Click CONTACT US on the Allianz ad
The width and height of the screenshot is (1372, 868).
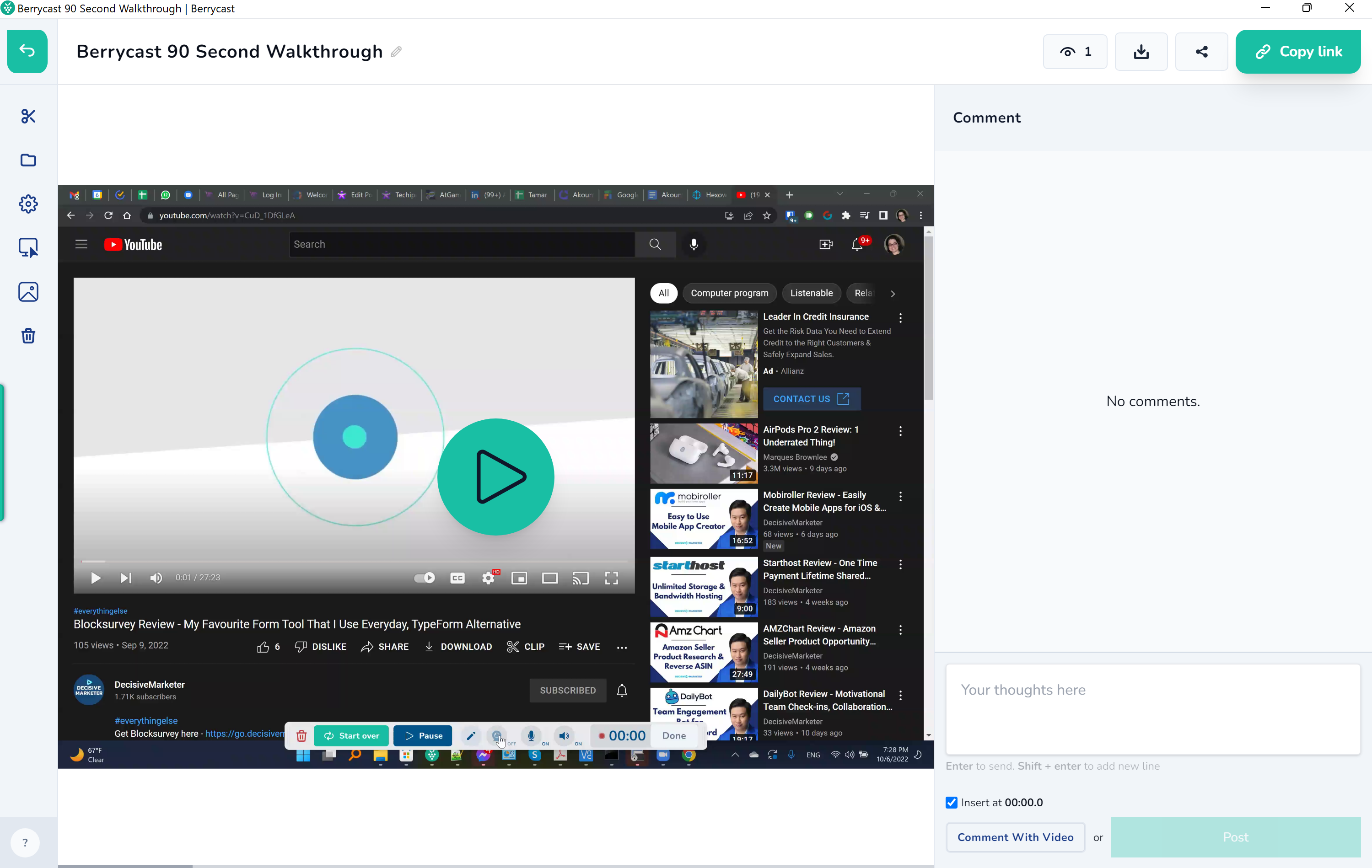point(811,399)
